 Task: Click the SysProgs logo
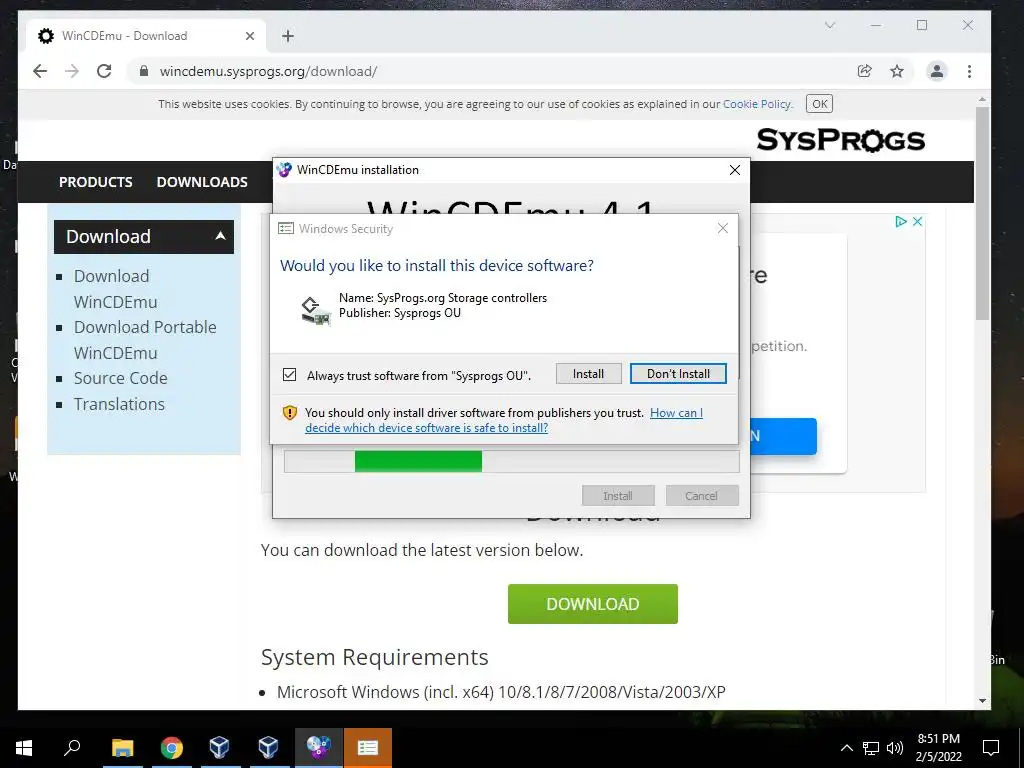(x=840, y=140)
